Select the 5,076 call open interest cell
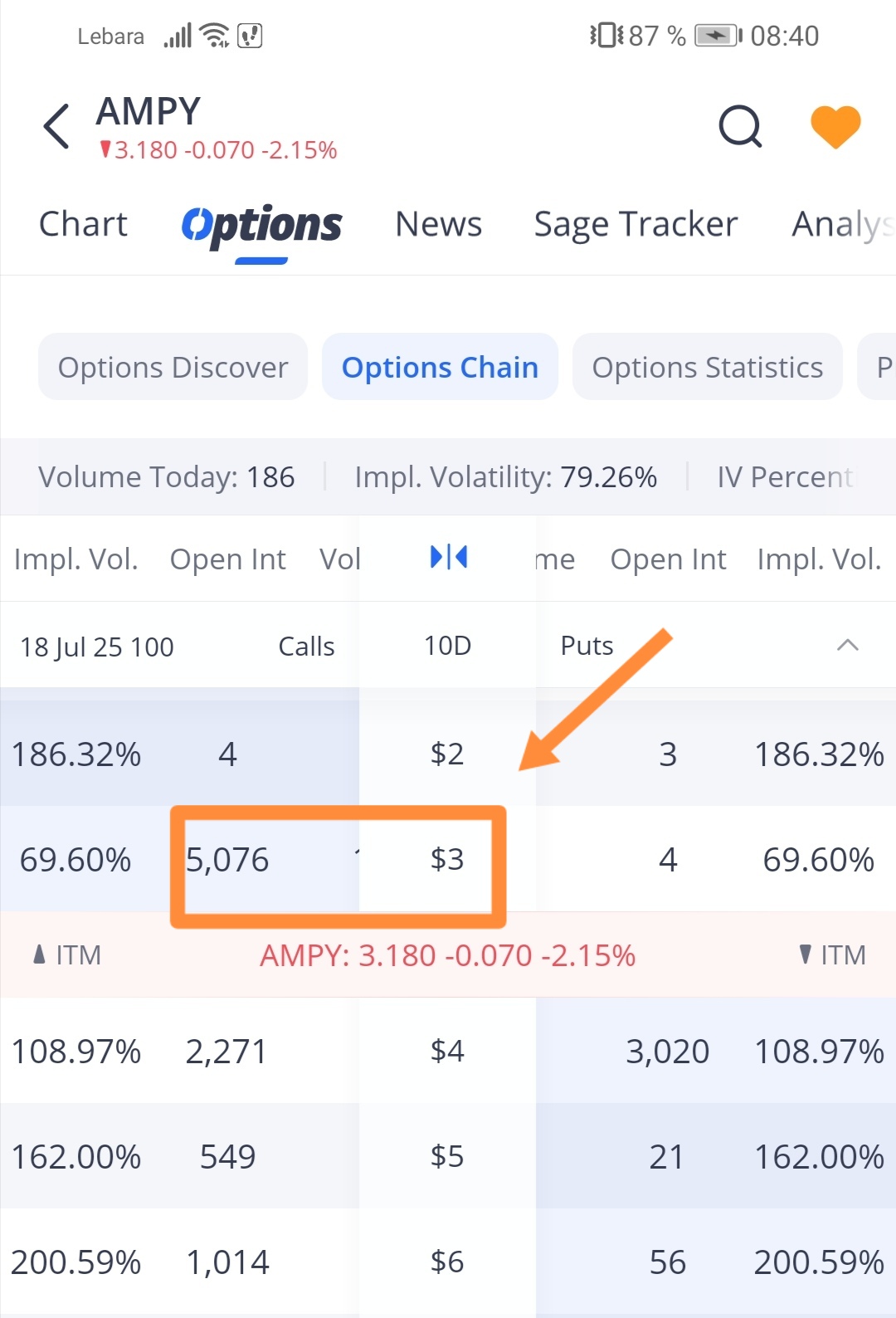 pos(227,860)
